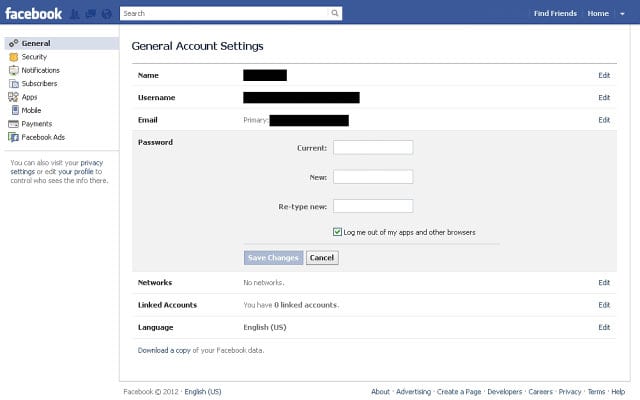
Task: Open Careers footer link
Action: (540, 391)
